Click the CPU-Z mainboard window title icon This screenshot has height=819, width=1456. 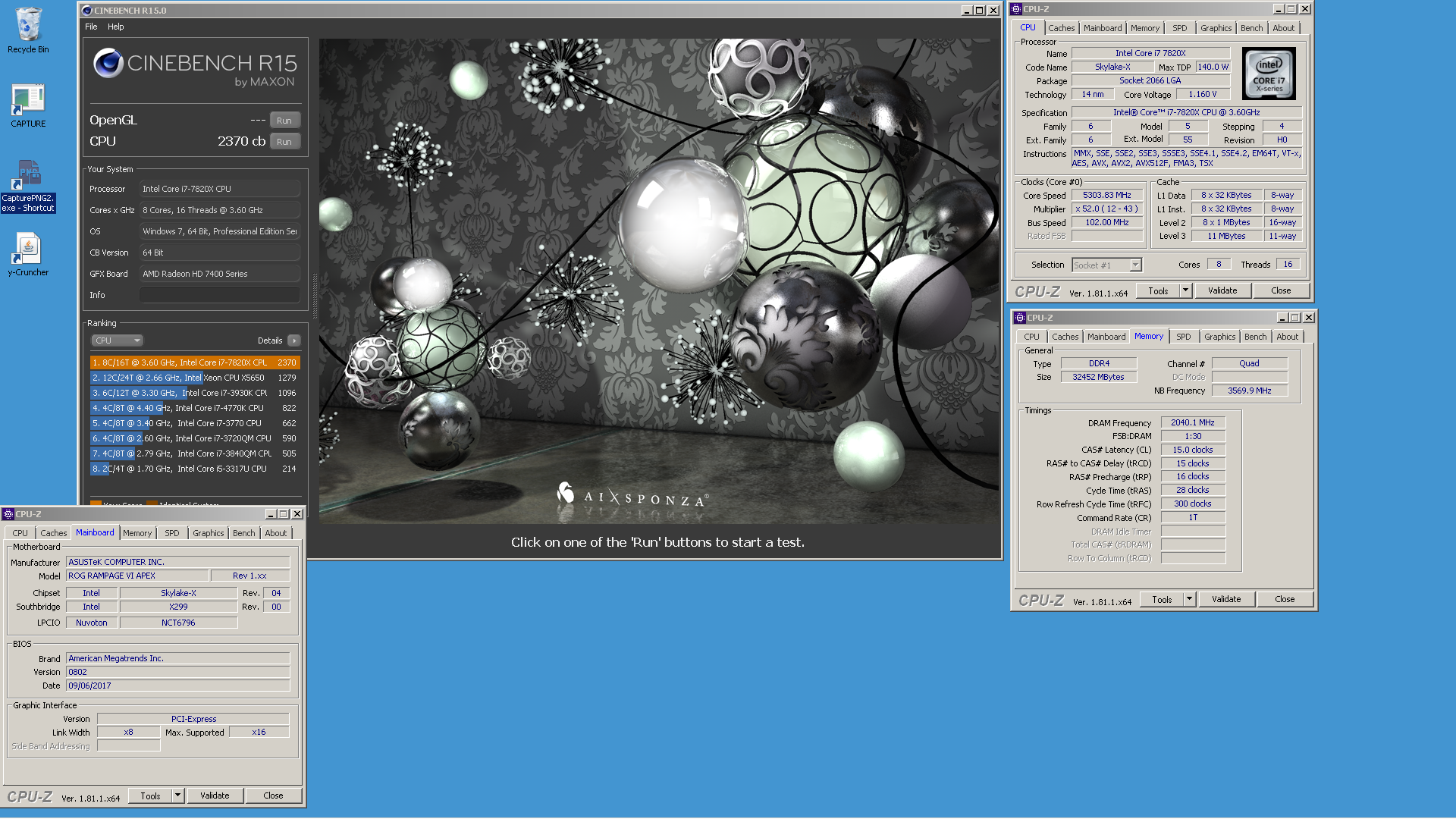point(8,514)
